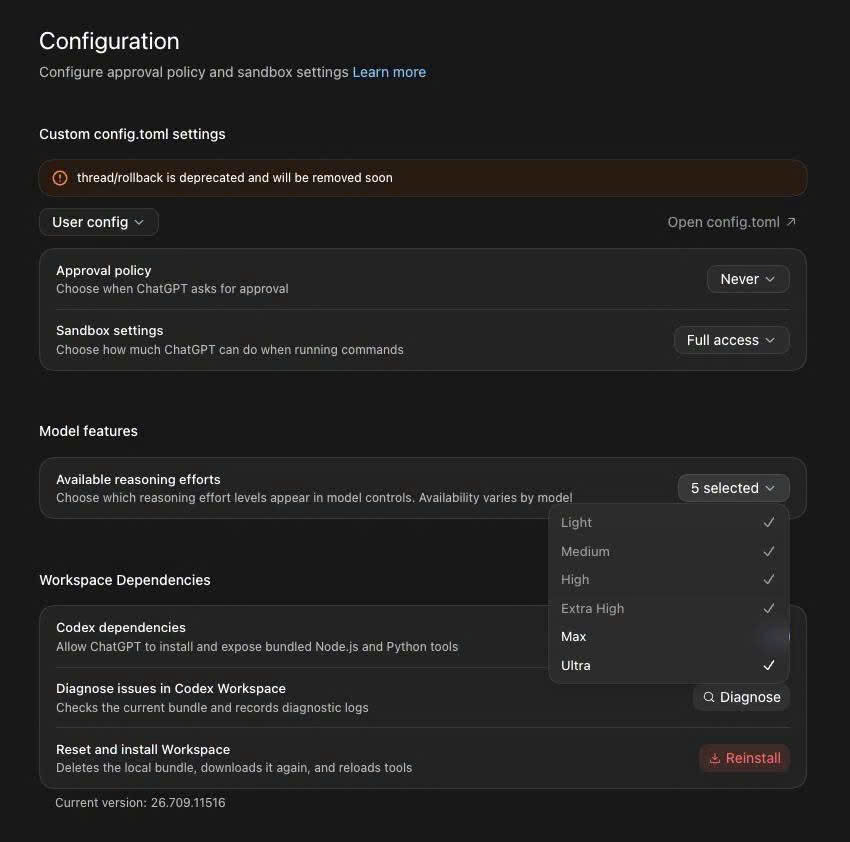The image size is (850, 842).
Task: Click the "Approval policy" setting label
Action: [104, 271]
